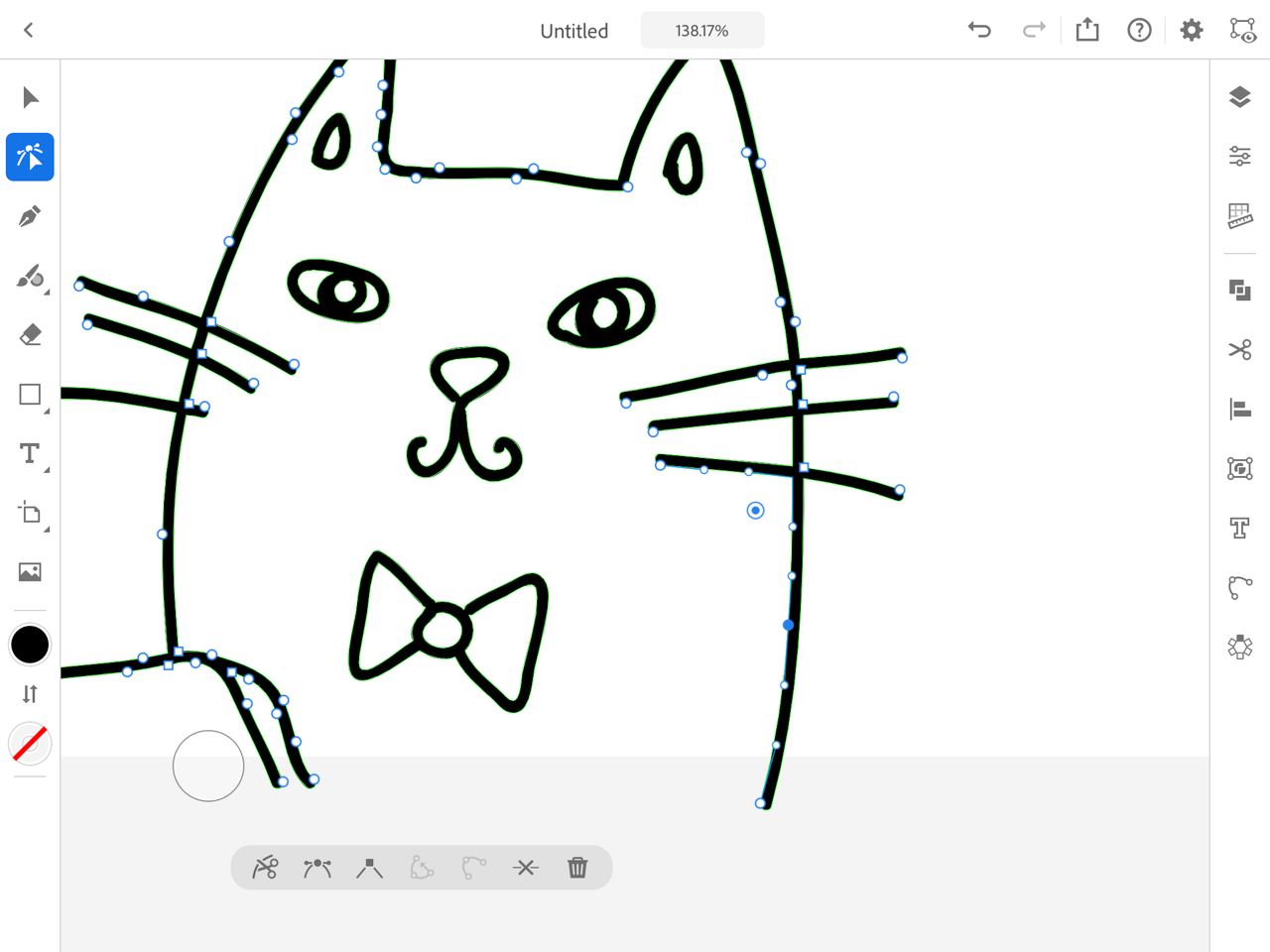Viewport: 1270px width, 952px height.
Task: Open the Place image tool
Action: click(30, 572)
